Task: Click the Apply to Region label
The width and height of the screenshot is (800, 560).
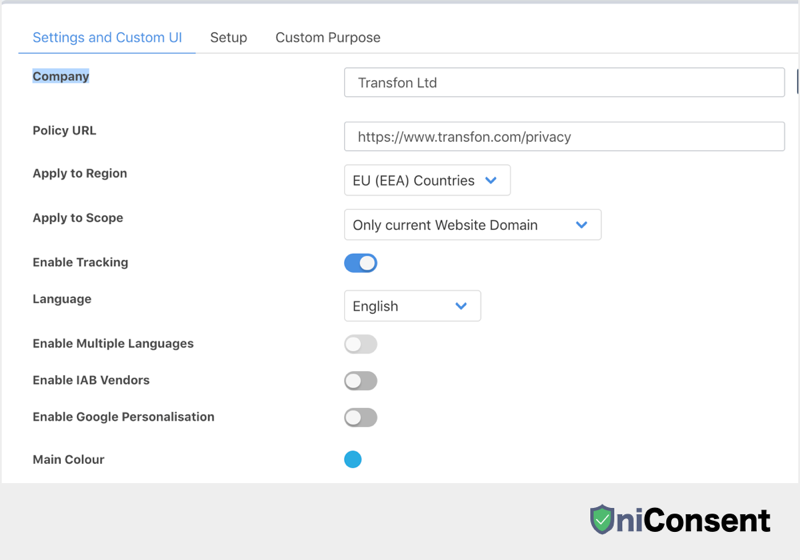Action: 80,173
